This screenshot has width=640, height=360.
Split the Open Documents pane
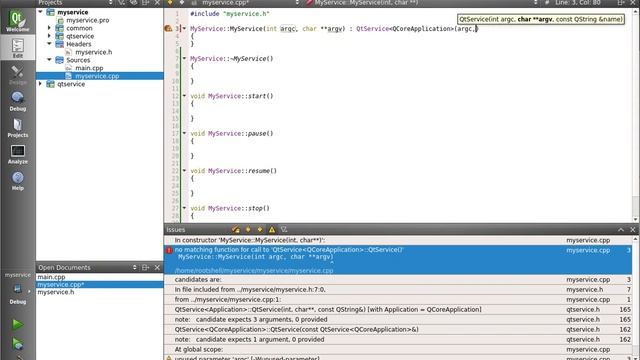point(145,267)
